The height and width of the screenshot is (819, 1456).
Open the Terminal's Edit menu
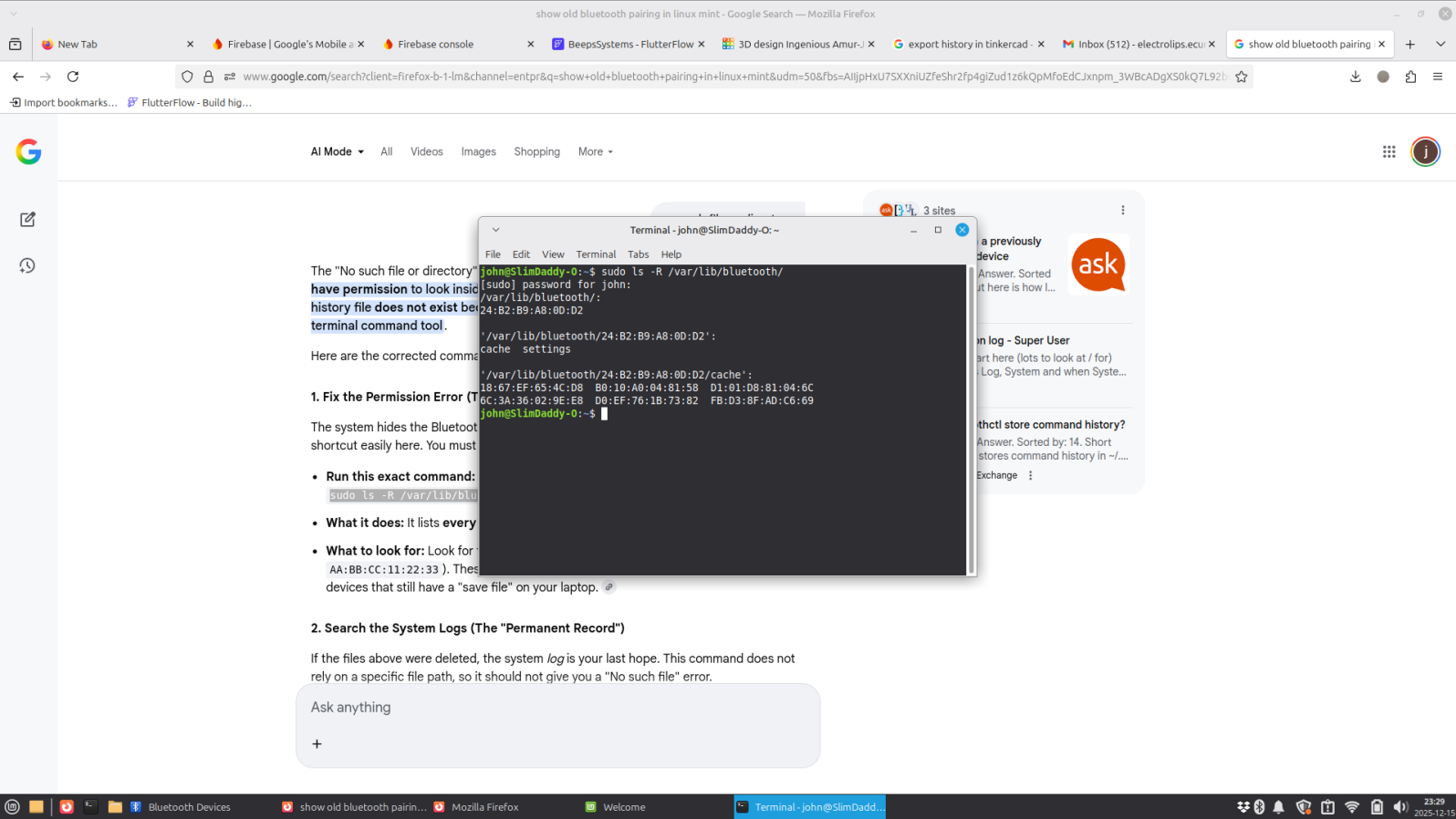(x=521, y=254)
